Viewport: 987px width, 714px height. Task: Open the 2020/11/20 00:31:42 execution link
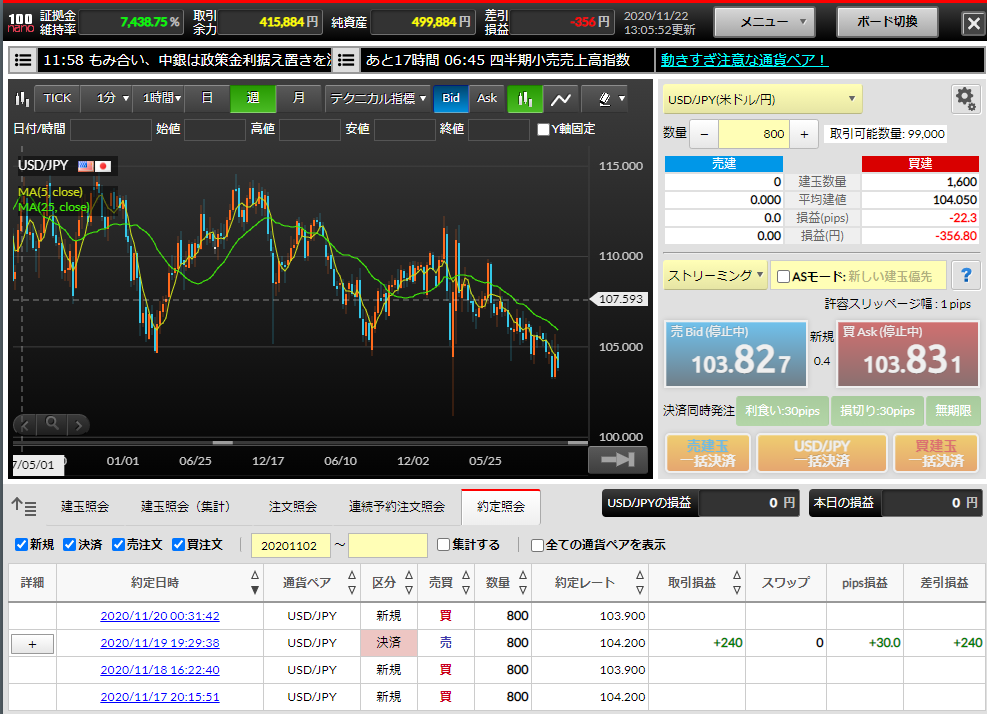tap(160, 616)
